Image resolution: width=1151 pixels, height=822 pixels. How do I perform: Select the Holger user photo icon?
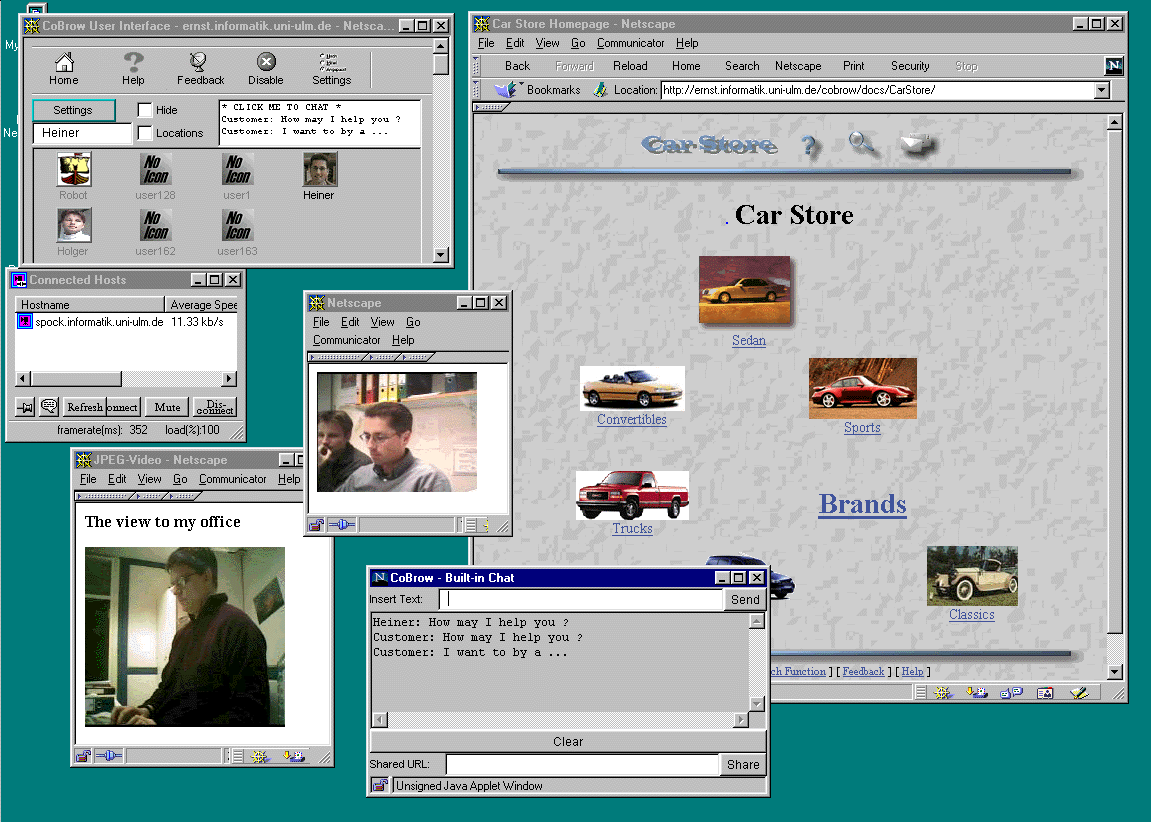74,225
